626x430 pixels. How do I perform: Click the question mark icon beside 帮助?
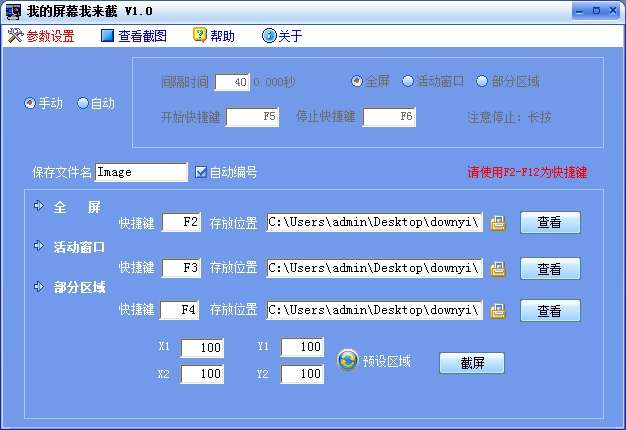200,35
